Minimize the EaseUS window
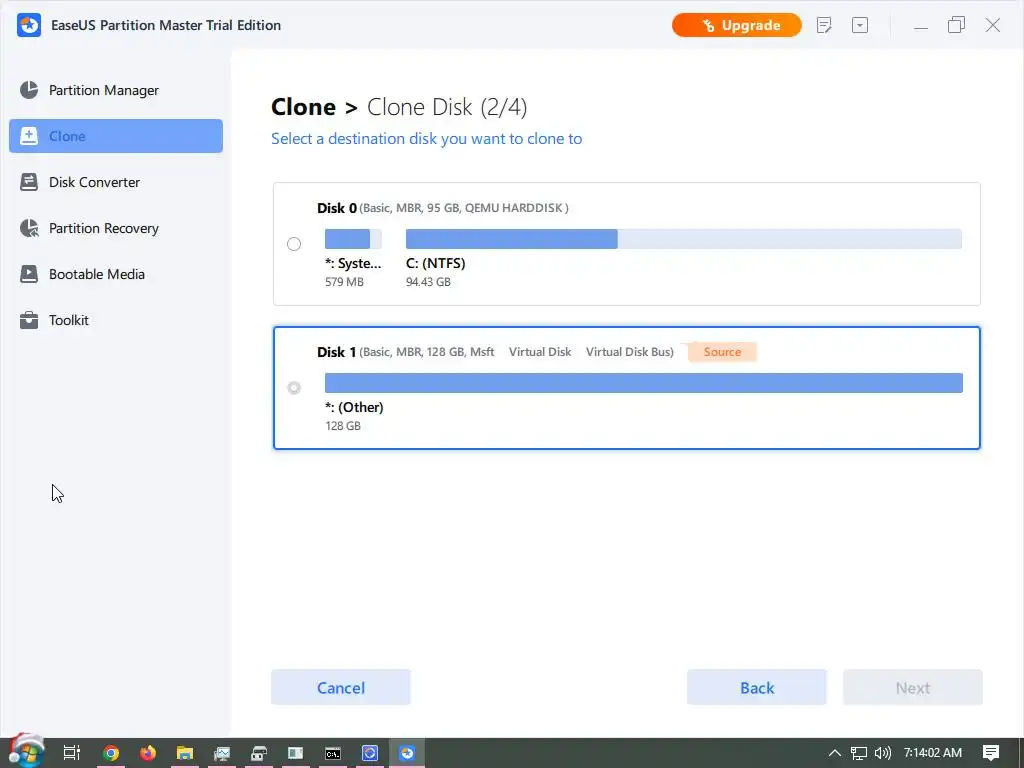 coord(921,25)
